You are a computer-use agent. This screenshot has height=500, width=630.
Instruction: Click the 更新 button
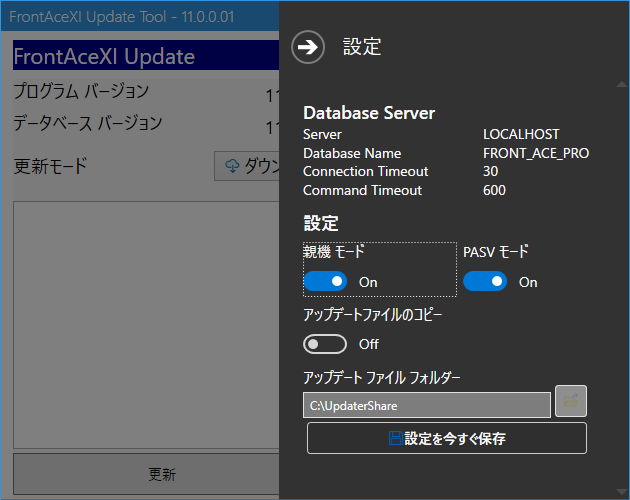coord(147,474)
